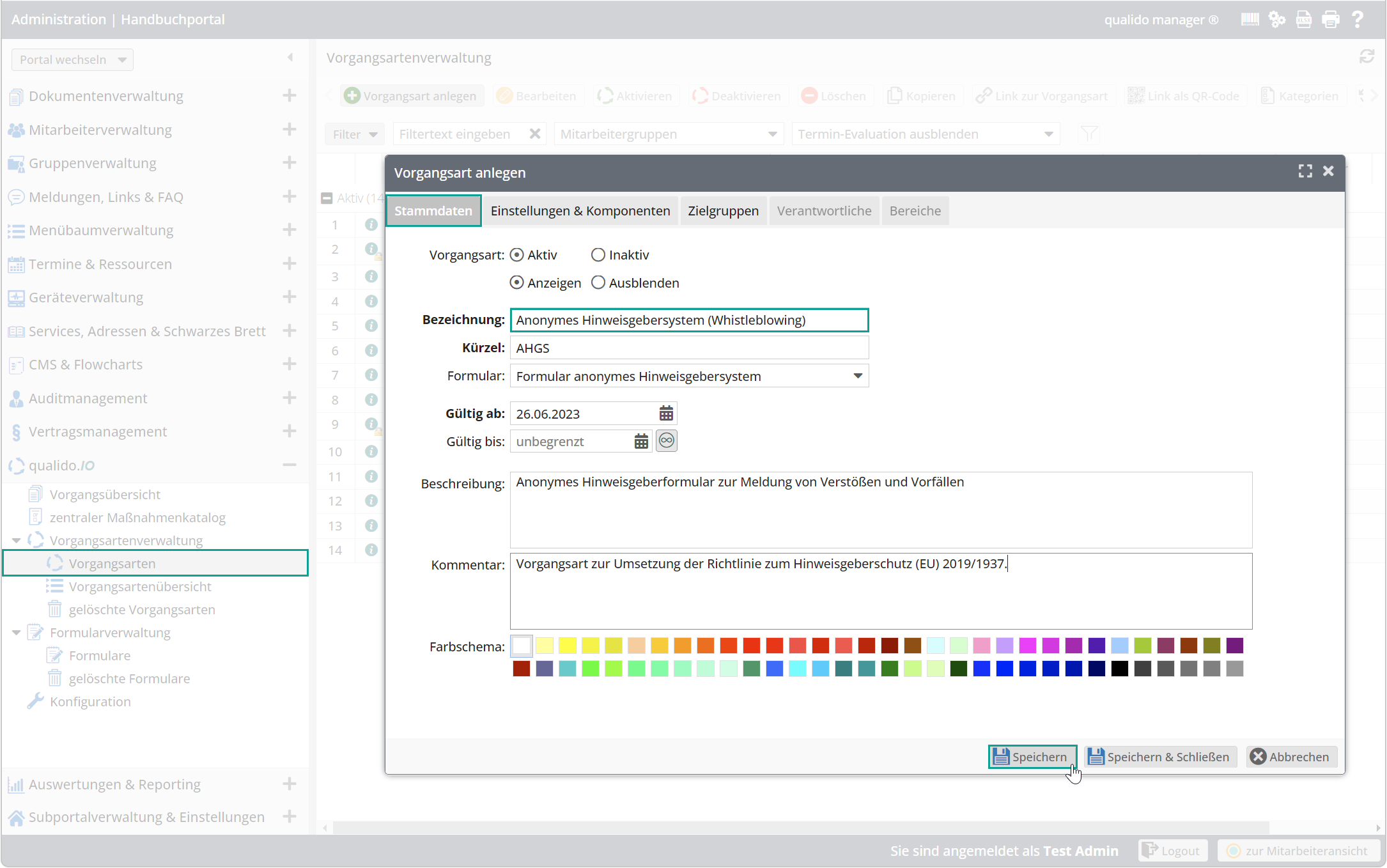Switch to the Verantwortliche tab
The height and width of the screenshot is (868, 1387).
824,210
